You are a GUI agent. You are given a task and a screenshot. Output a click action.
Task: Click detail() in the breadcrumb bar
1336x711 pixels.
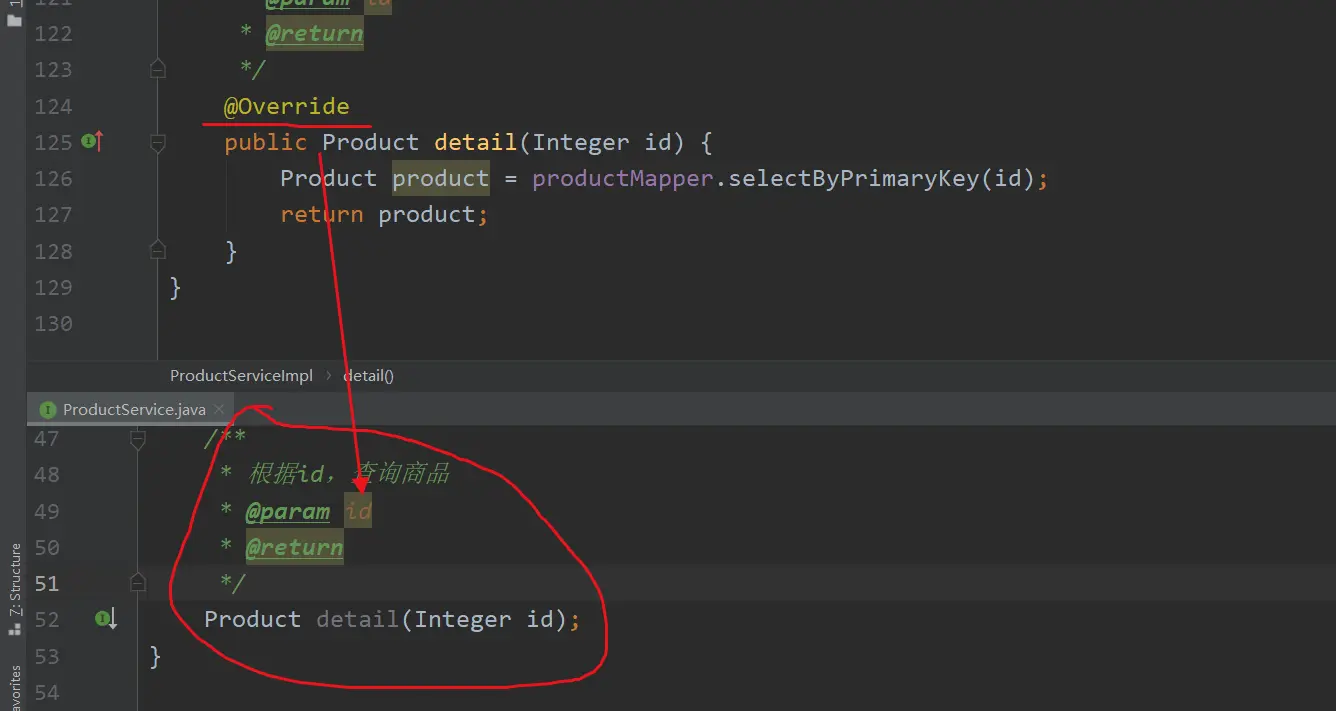click(x=368, y=376)
